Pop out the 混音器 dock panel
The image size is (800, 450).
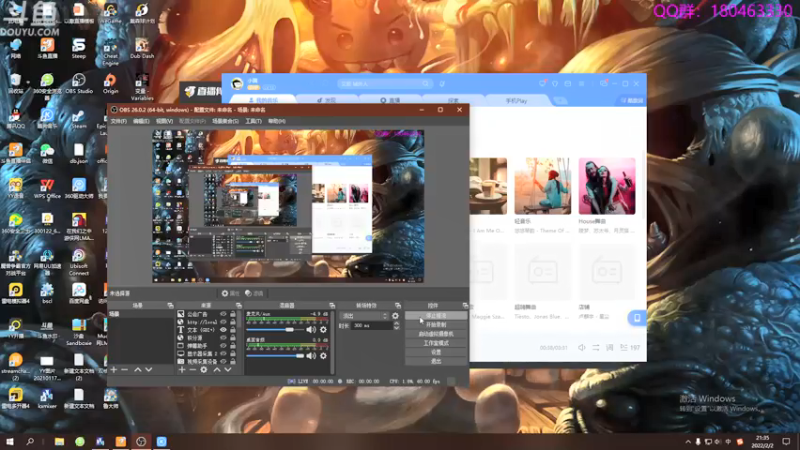(332, 305)
